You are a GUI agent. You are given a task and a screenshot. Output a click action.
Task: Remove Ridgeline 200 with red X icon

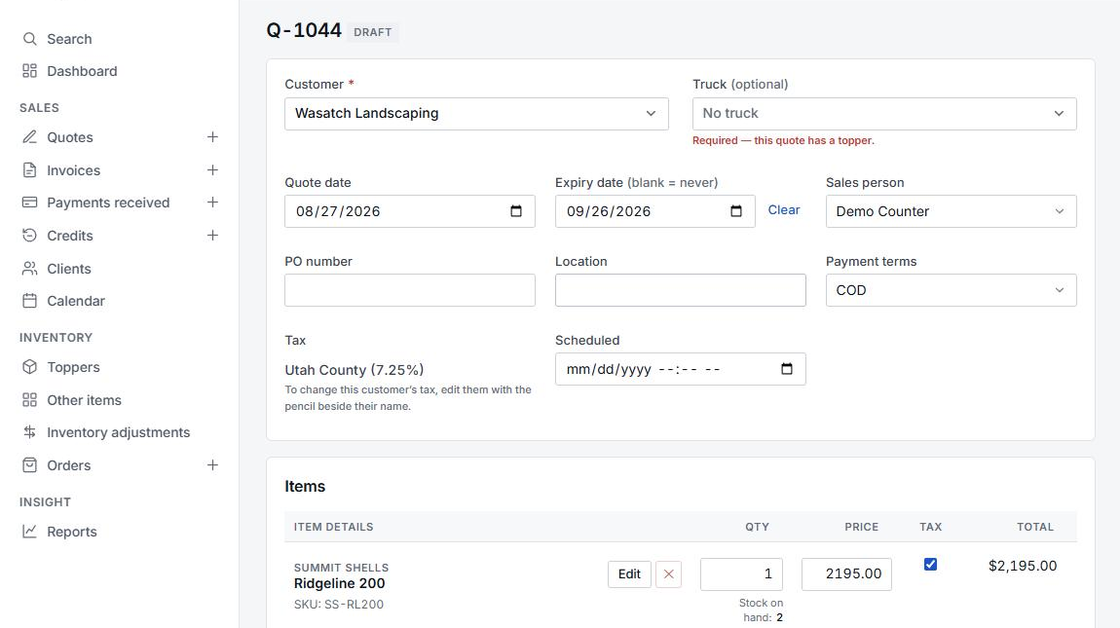click(669, 574)
